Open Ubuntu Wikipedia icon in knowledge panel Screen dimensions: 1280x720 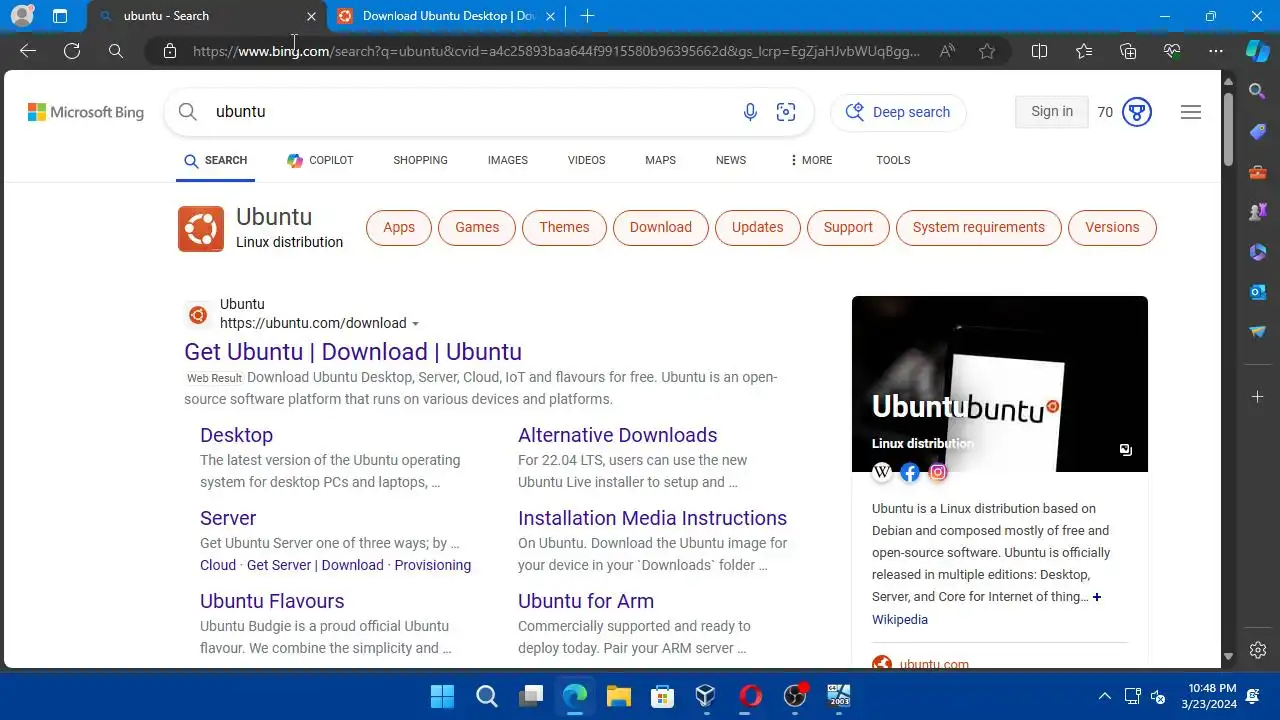(x=882, y=472)
